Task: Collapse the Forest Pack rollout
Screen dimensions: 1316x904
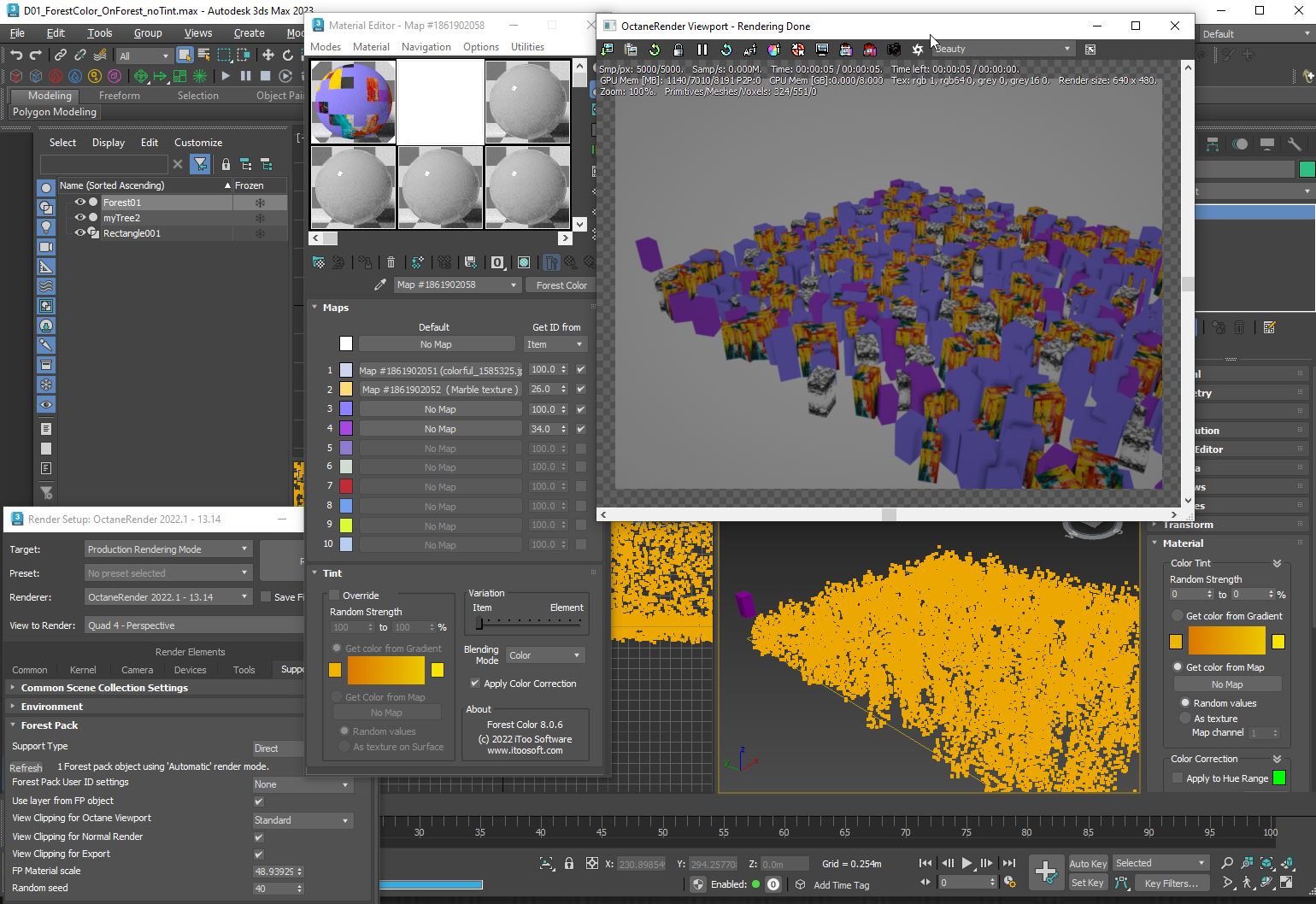Action: 49,725
